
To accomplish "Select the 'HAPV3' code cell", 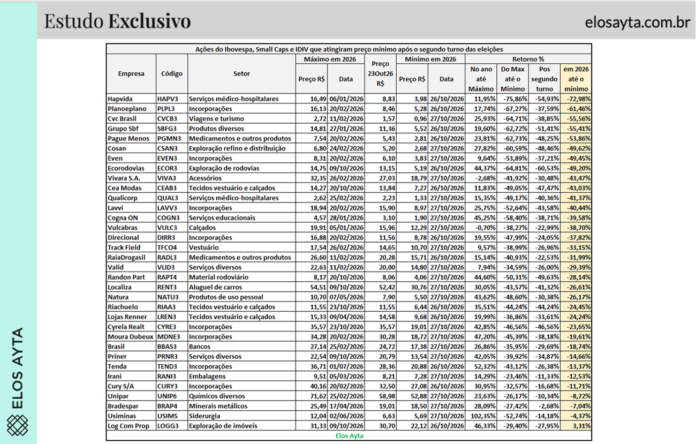I will (x=172, y=99).
